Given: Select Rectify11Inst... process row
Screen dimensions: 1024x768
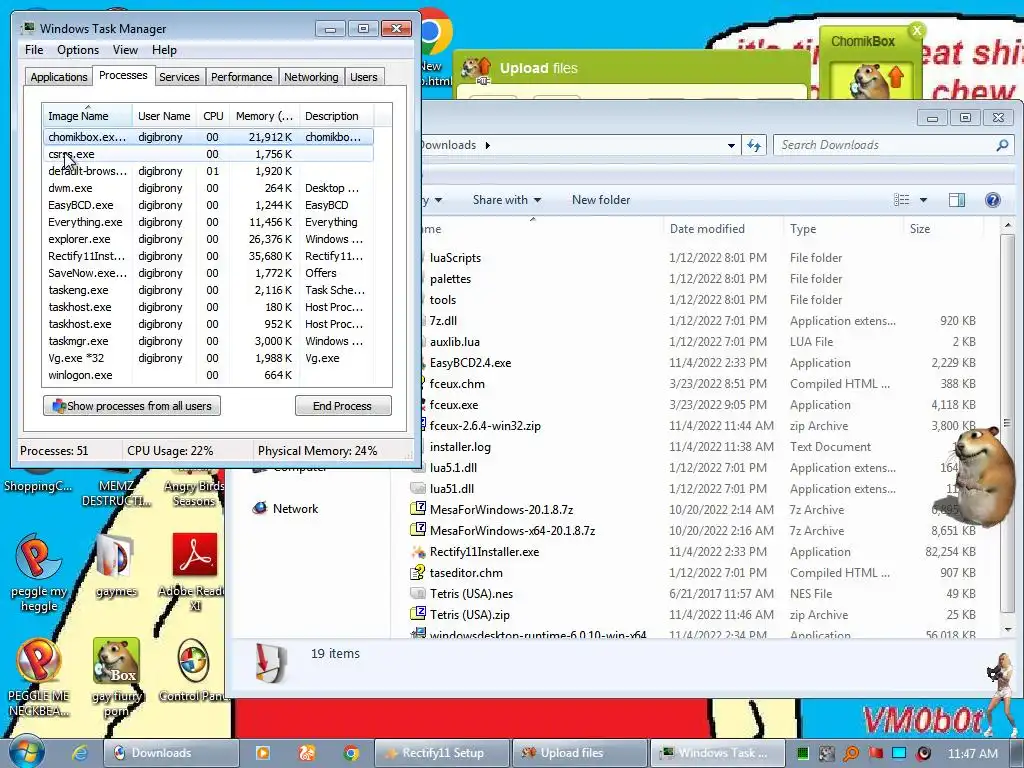Looking at the screenshot, I should click(x=208, y=256).
